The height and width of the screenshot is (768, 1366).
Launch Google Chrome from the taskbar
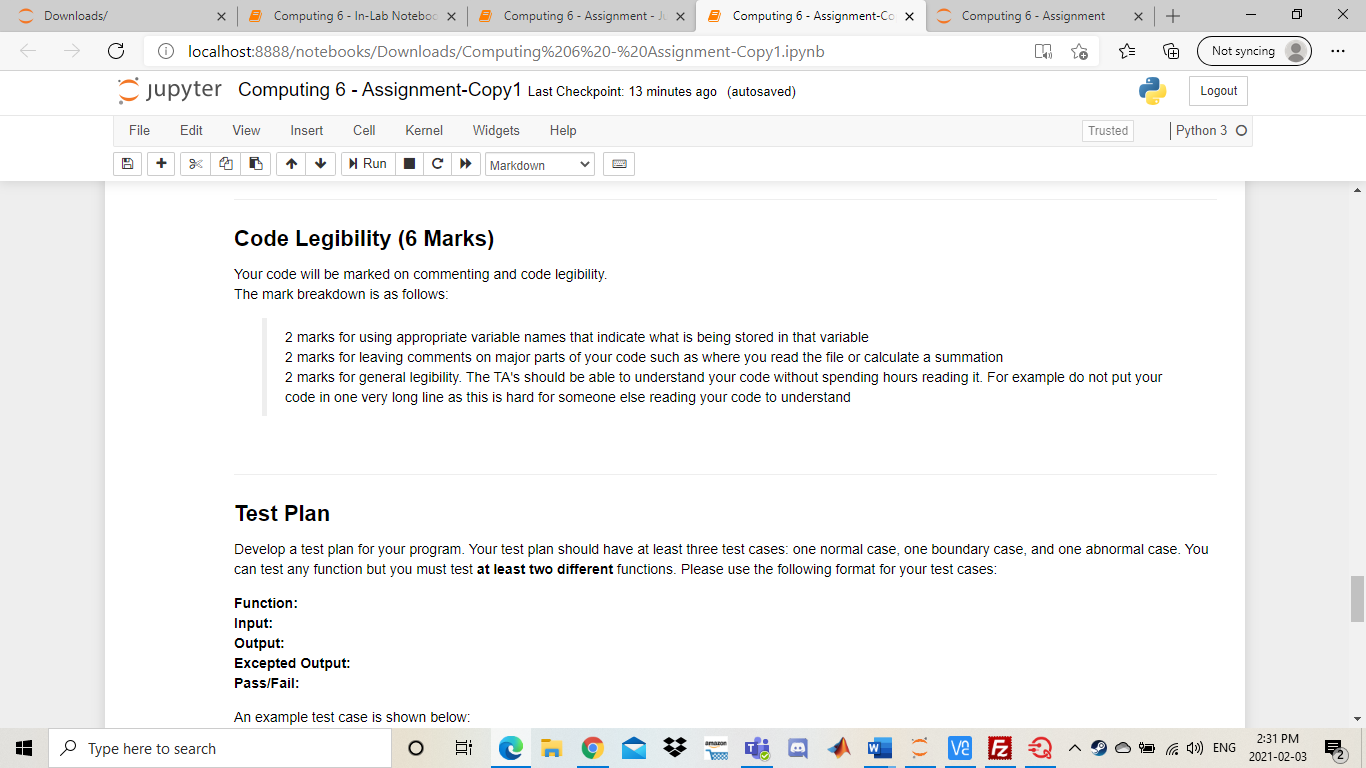coord(593,748)
